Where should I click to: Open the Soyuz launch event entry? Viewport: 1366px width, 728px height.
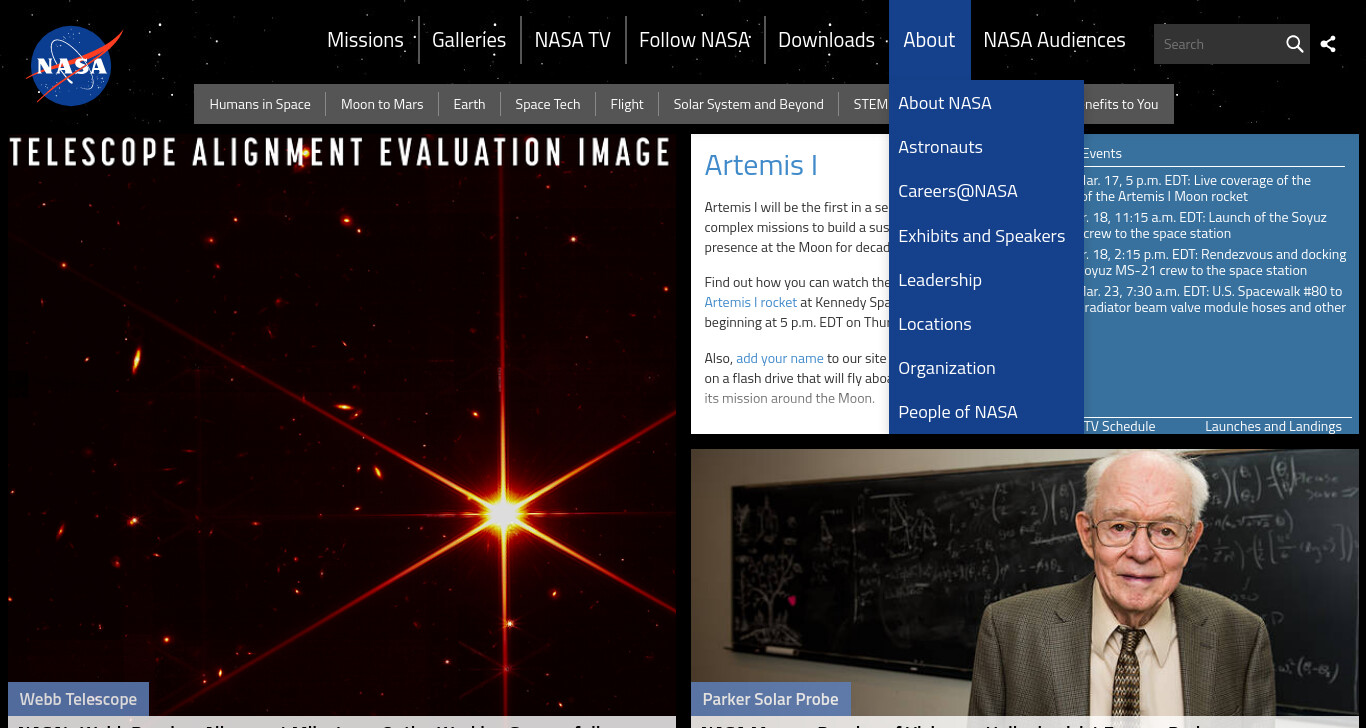[1205, 225]
